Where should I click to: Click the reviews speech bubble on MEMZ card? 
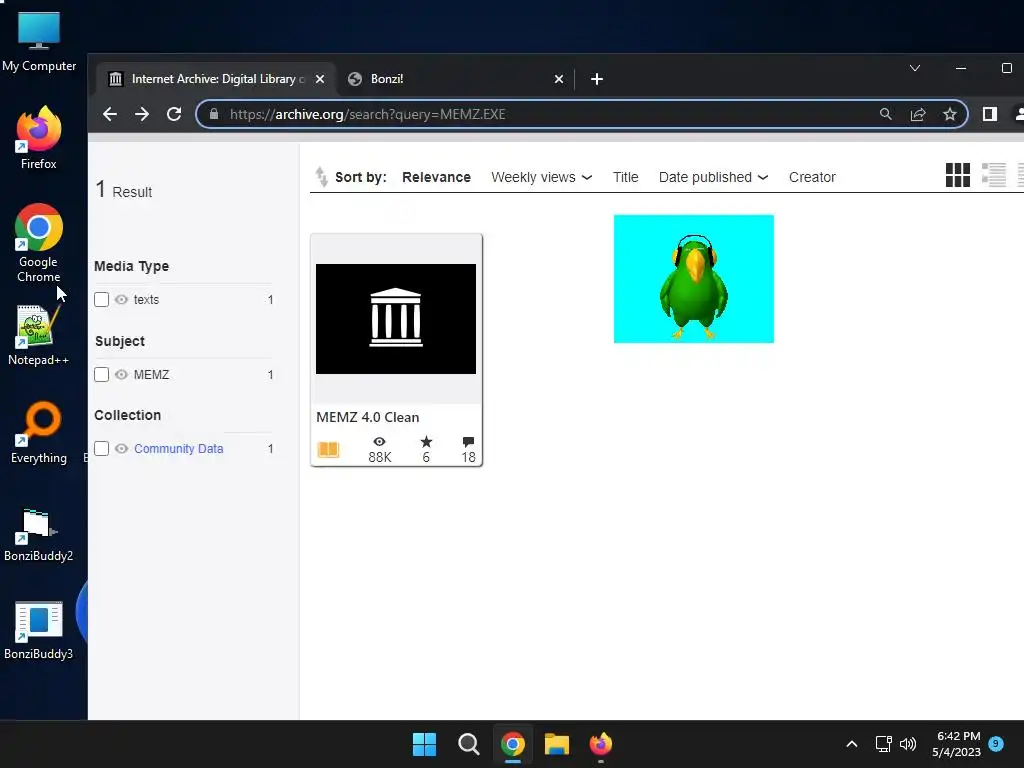pos(468,442)
